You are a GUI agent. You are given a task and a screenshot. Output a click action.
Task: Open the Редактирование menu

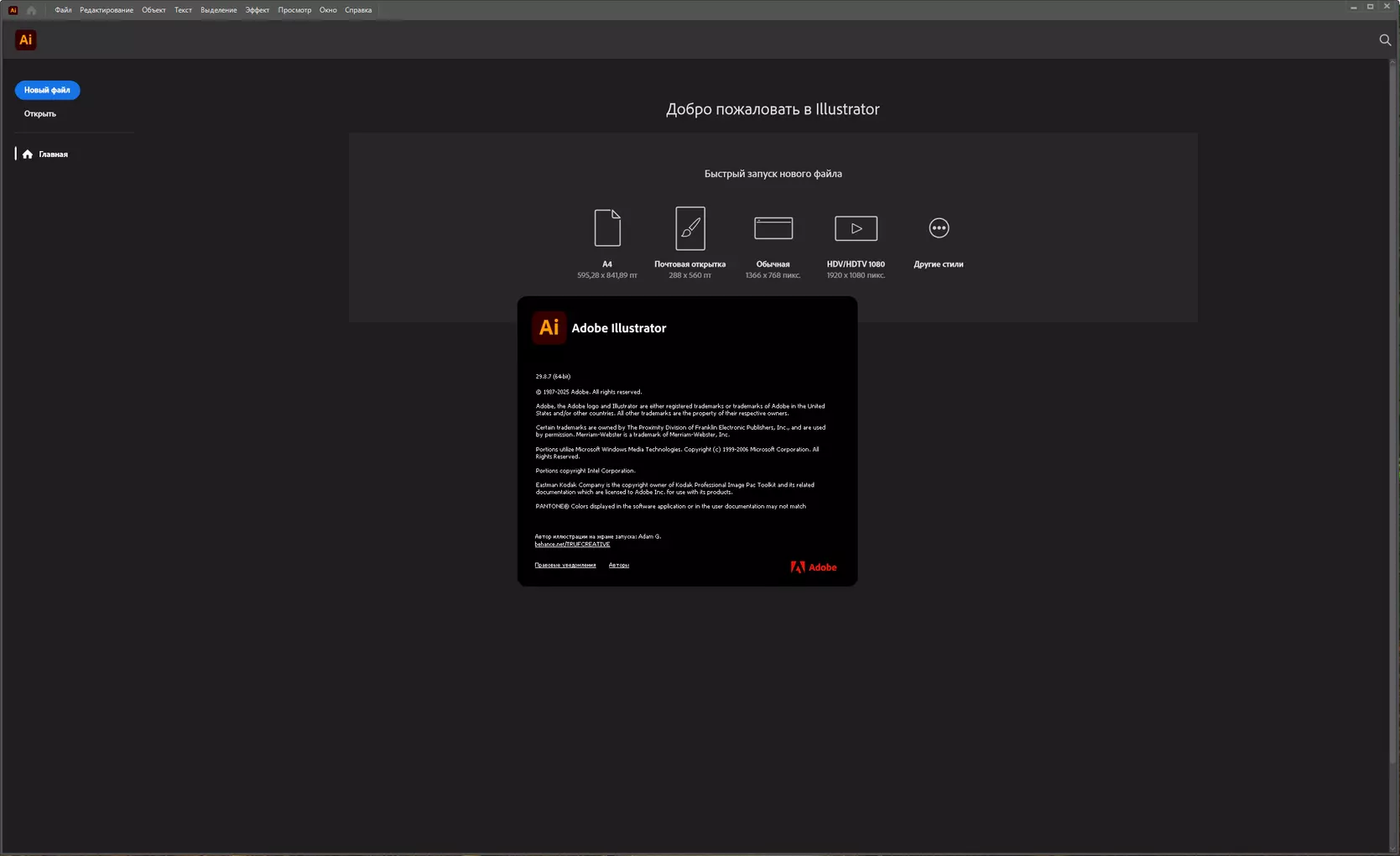pos(107,10)
